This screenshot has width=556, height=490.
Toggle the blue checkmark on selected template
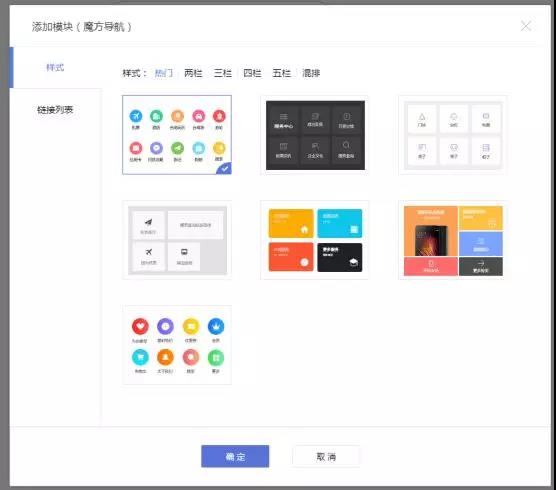click(224, 169)
